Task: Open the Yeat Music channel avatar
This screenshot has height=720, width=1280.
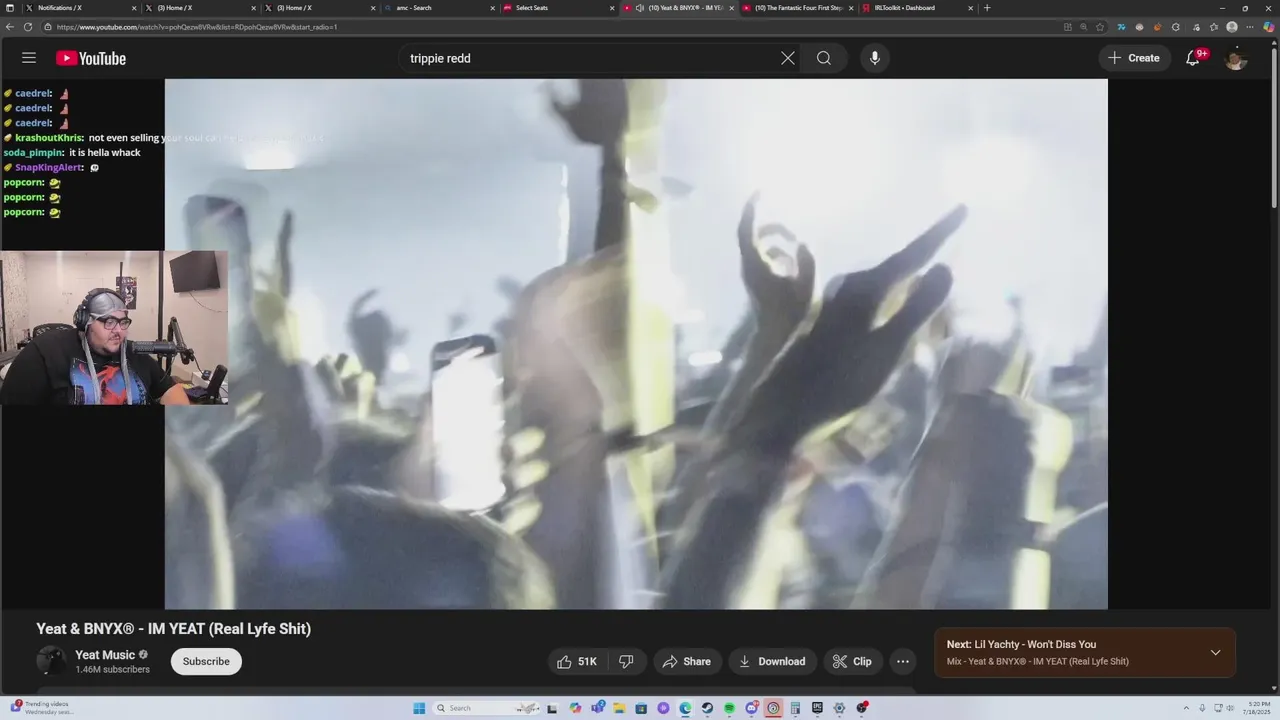Action: 51,661
